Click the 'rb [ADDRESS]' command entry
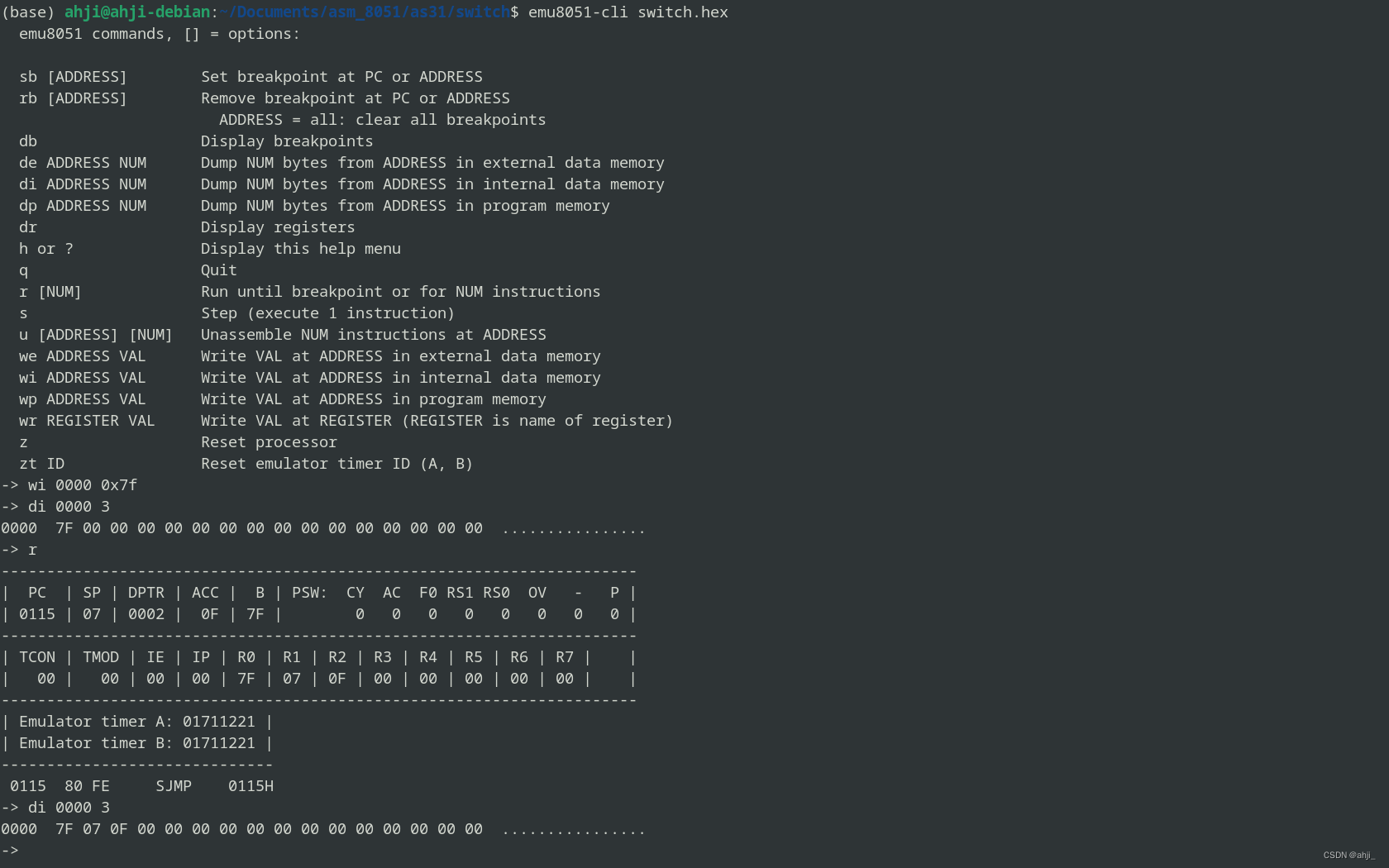 tap(74, 98)
